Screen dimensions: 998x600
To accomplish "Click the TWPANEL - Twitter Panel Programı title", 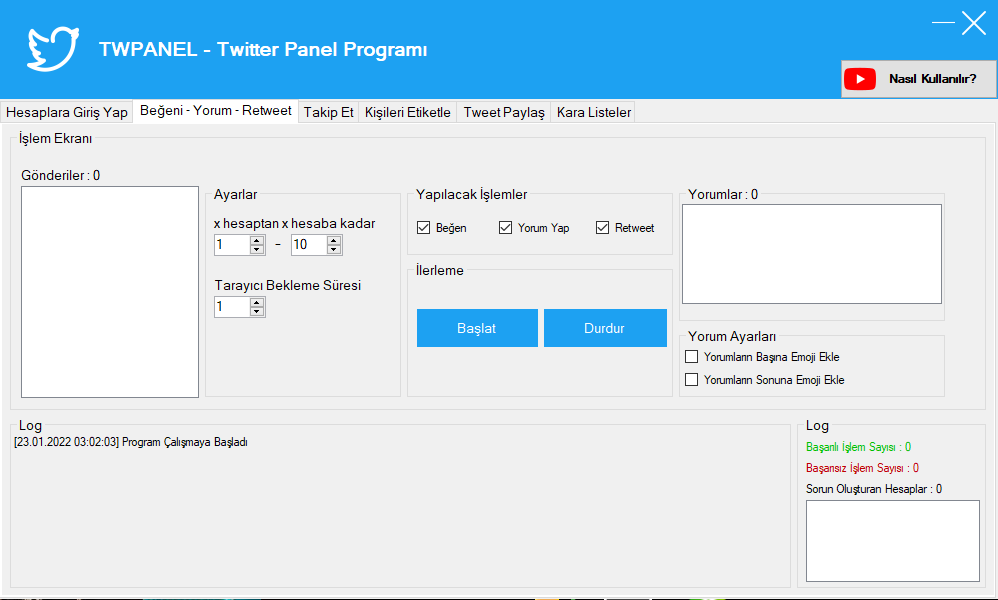I will coord(263,50).
